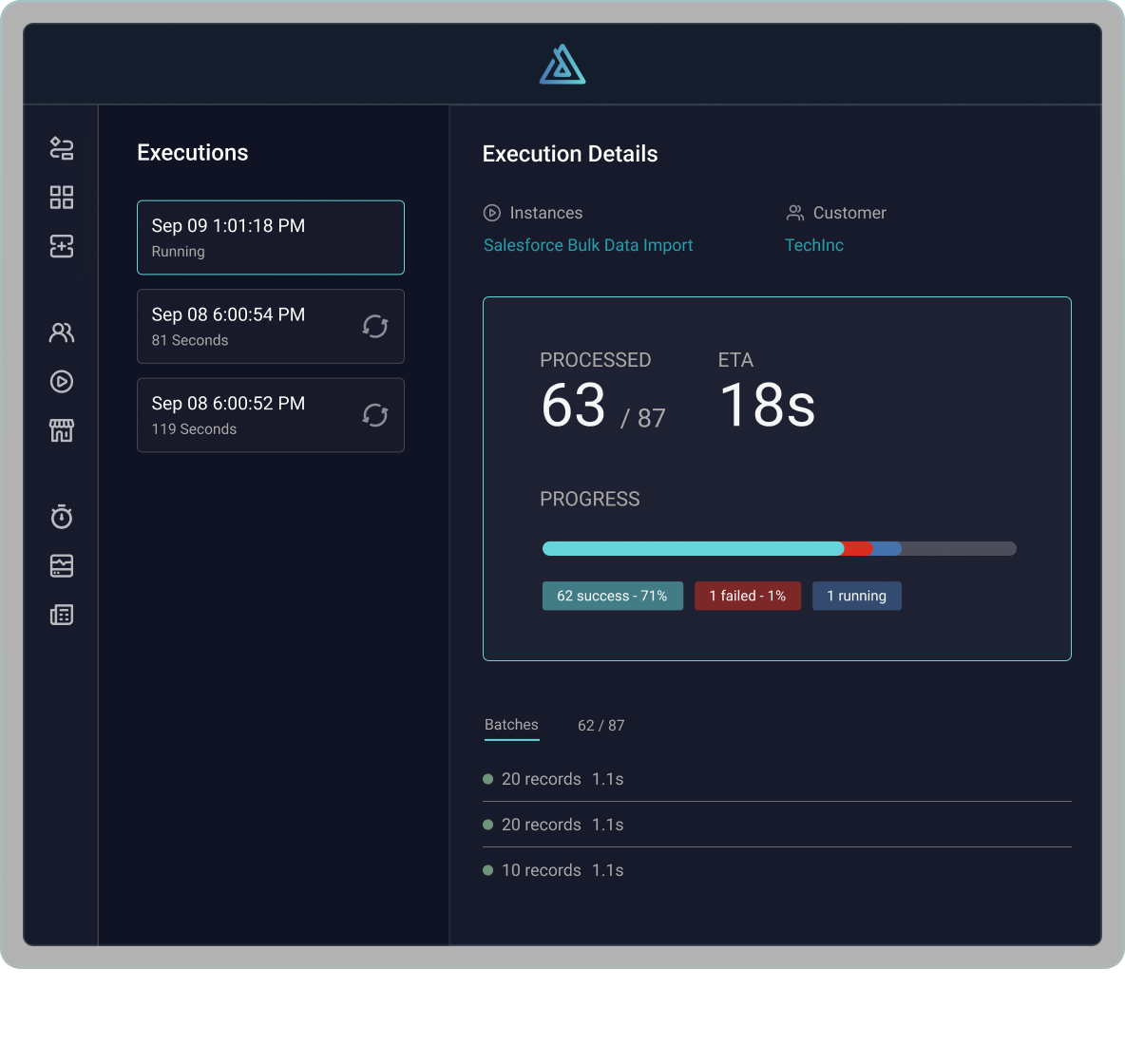Viewport: 1125px width, 1064px height.
Task: Click the Execution Details heading
Action: pos(570,154)
